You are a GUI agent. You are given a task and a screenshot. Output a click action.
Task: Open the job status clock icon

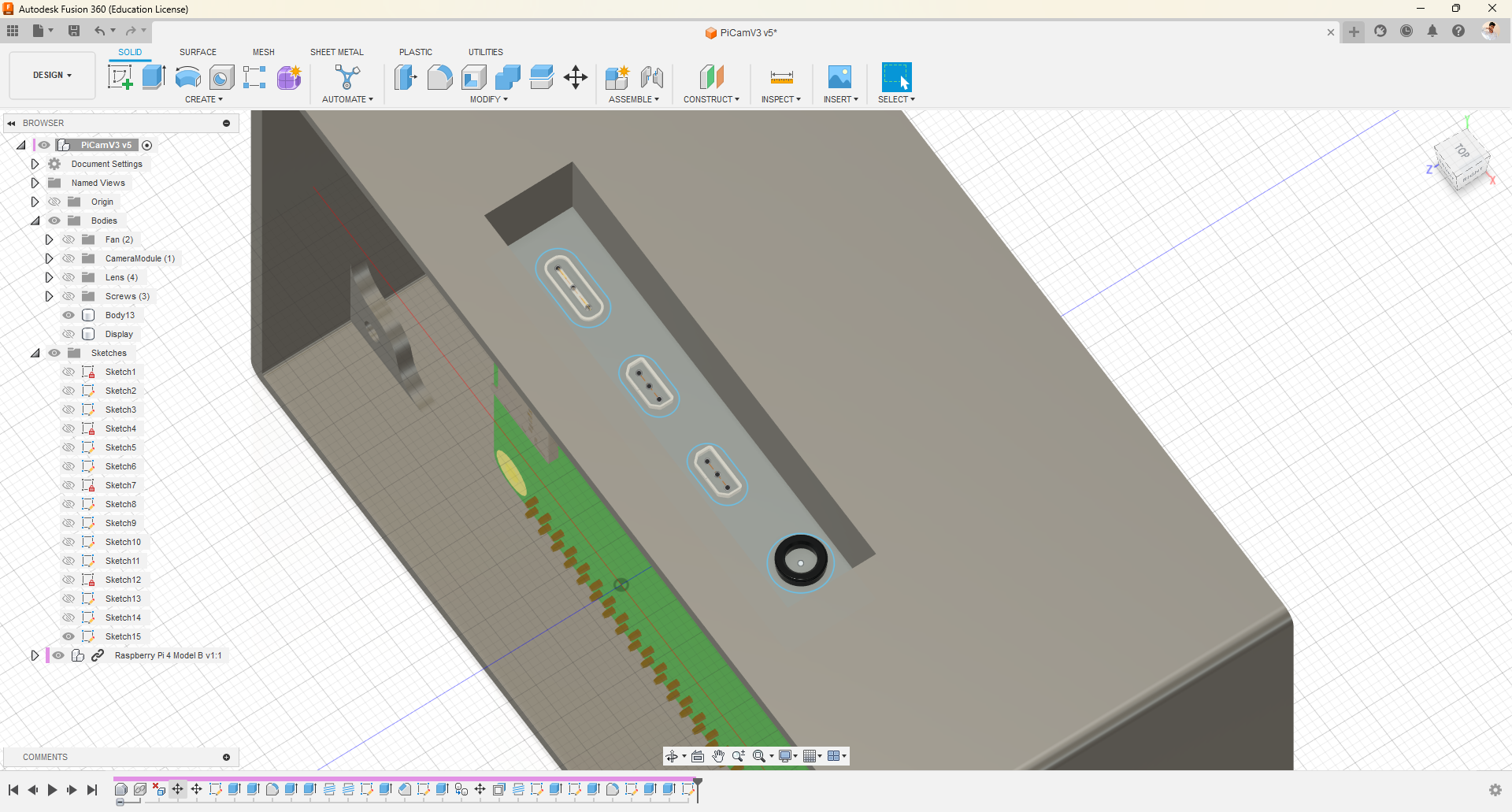[1406, 32]
